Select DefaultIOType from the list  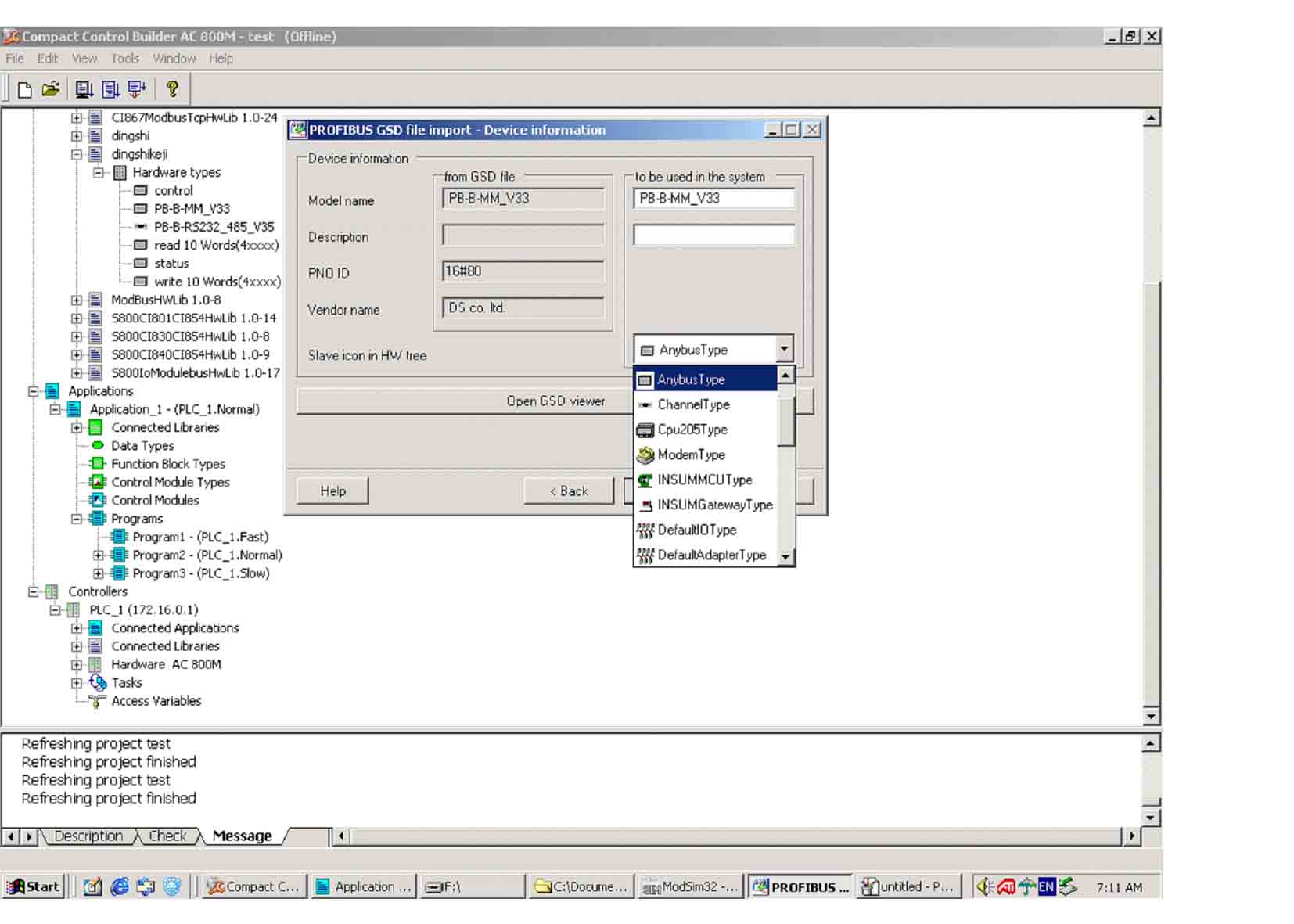[x=696, y=530]
